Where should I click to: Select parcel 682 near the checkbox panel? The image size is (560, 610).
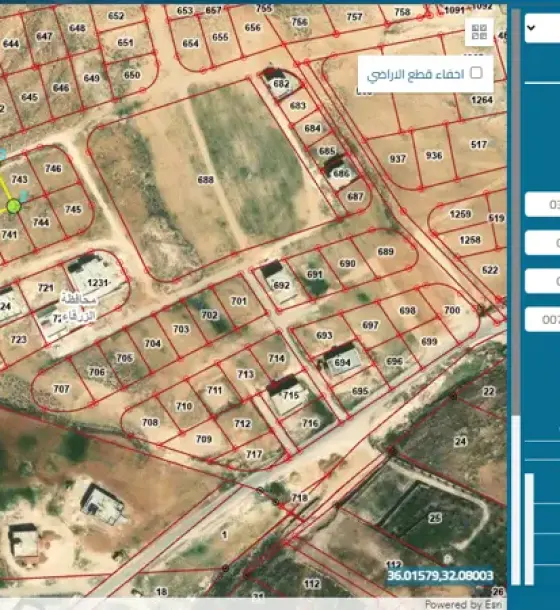281,84
